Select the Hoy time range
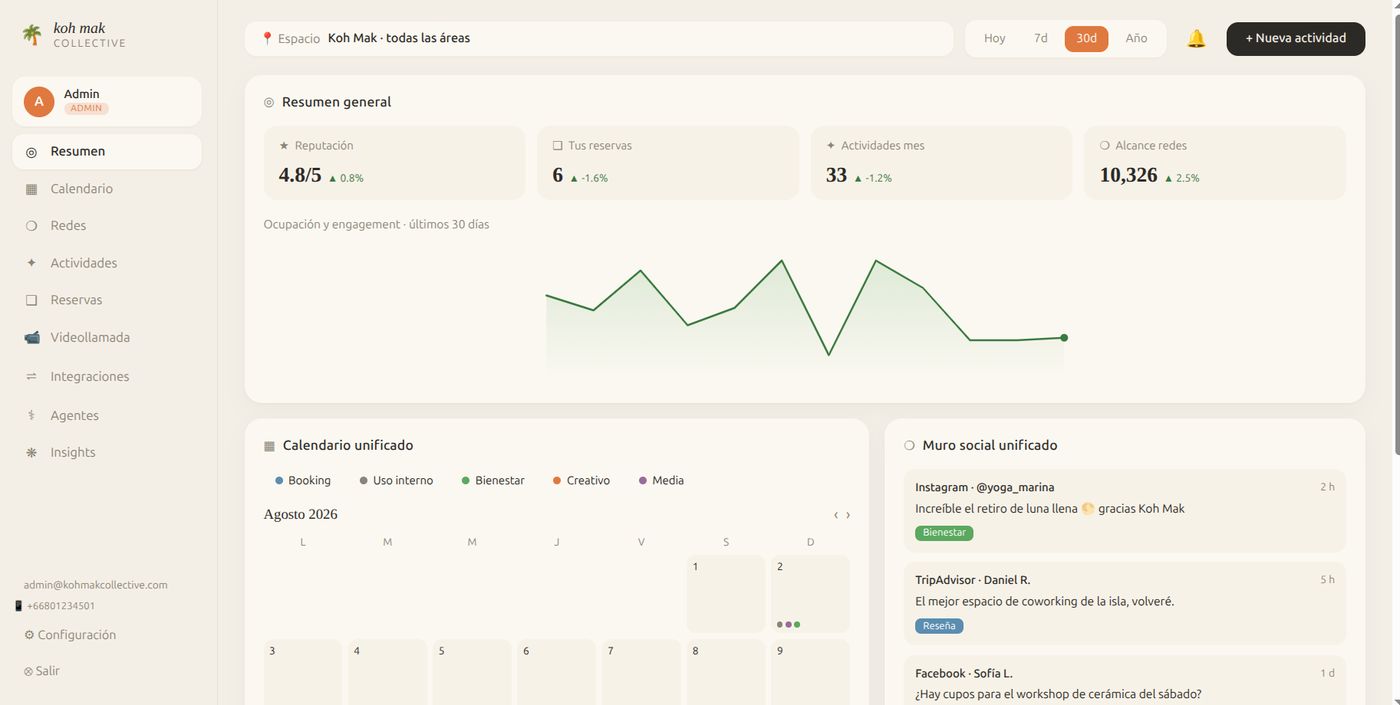Image resolution: width=1400 pixels, height=705 pixels. [x=995, y=39]
